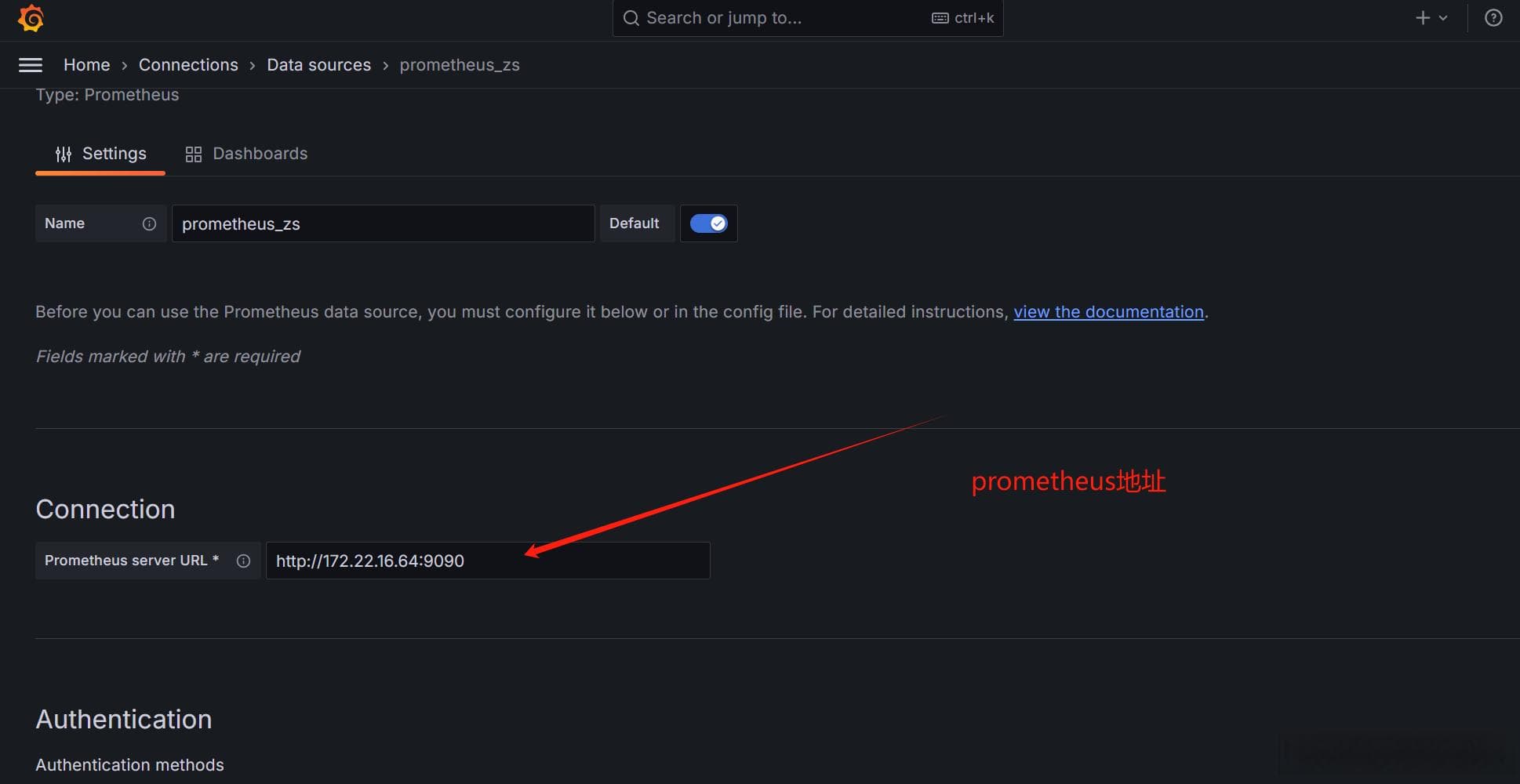1520x784 pixels.
Task: Click the Type: Prometheus text
Action: tap(107, 95)
